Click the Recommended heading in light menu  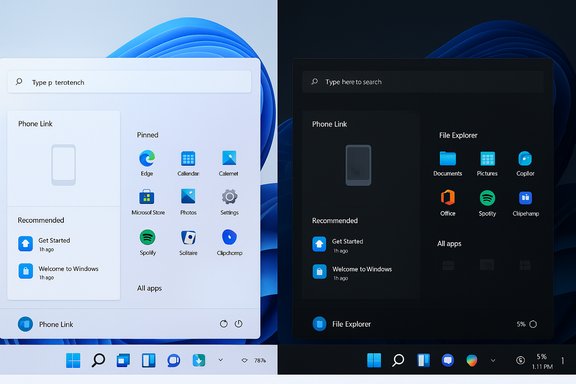tap(41, 220)
